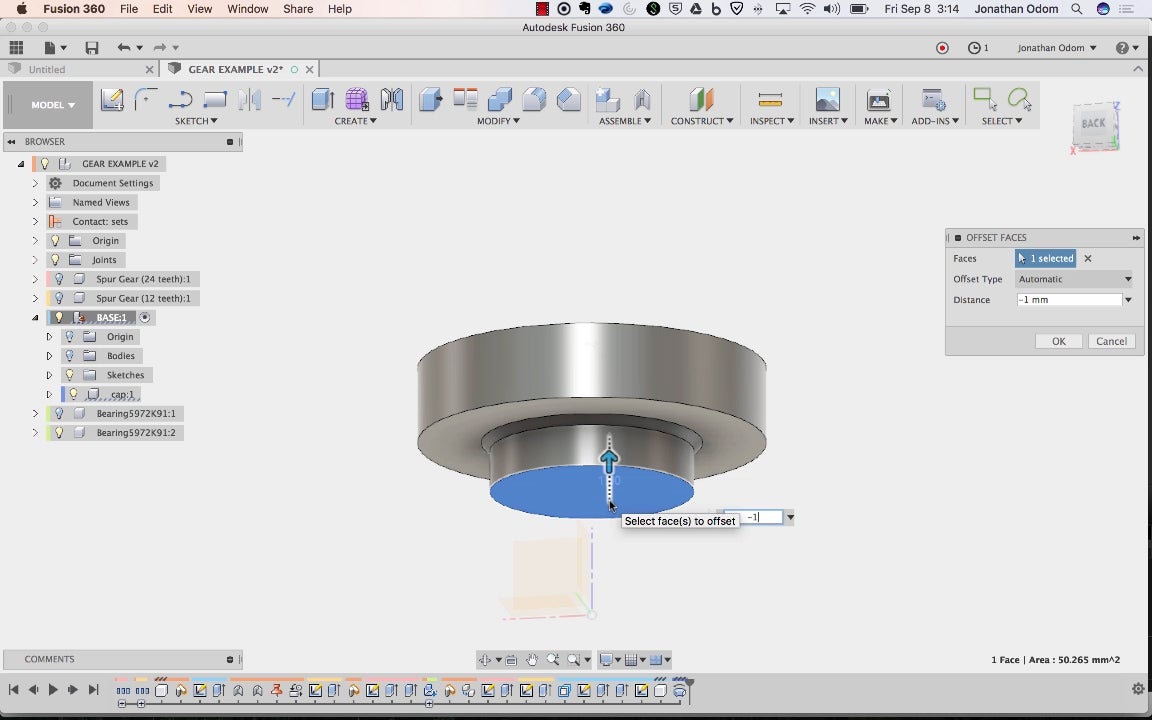Select the Extrude tool in Create group
This screenshot has height=720, width=1152.
[322, 99]
